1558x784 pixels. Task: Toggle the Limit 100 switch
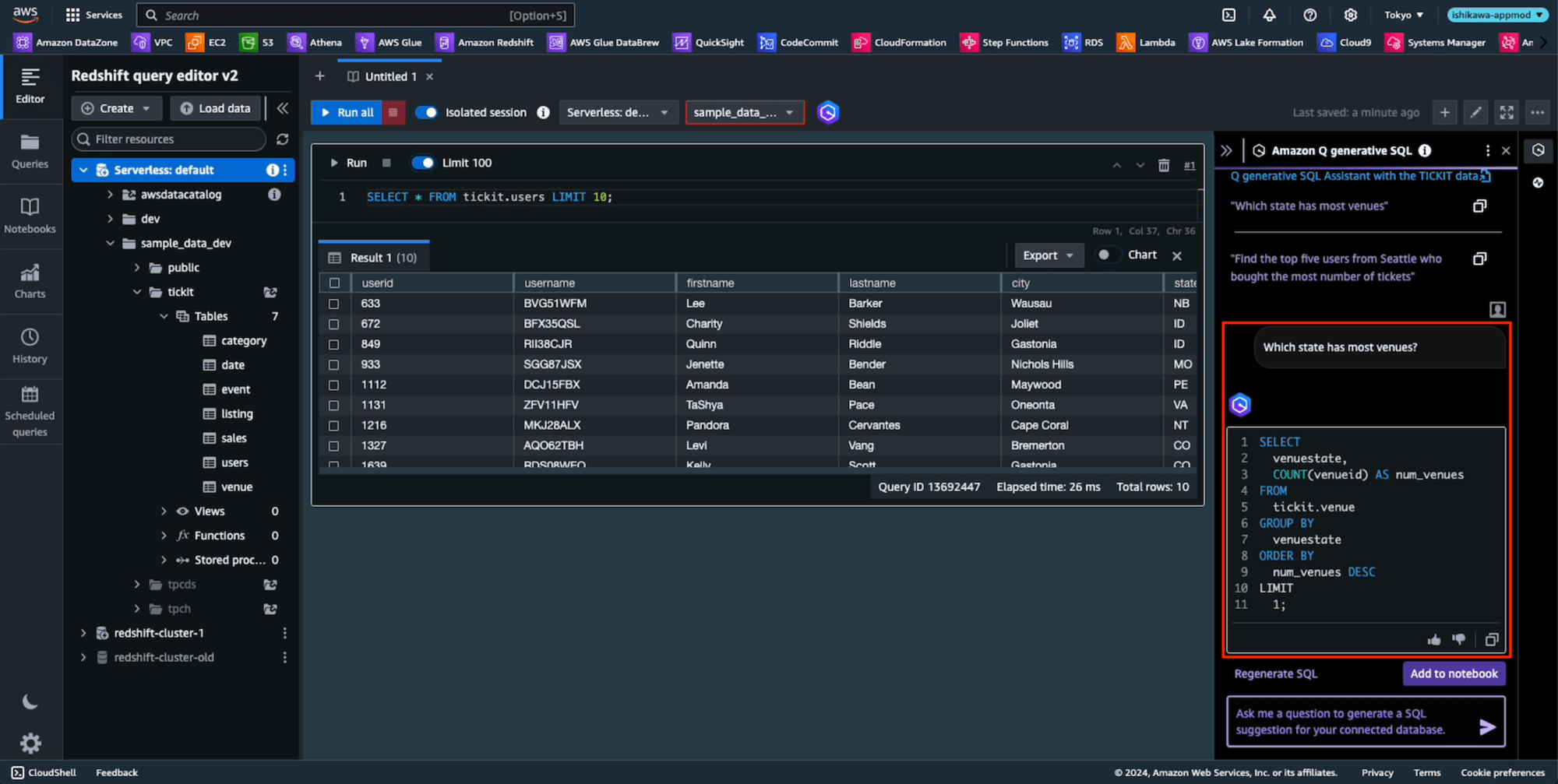click(422, 163)
